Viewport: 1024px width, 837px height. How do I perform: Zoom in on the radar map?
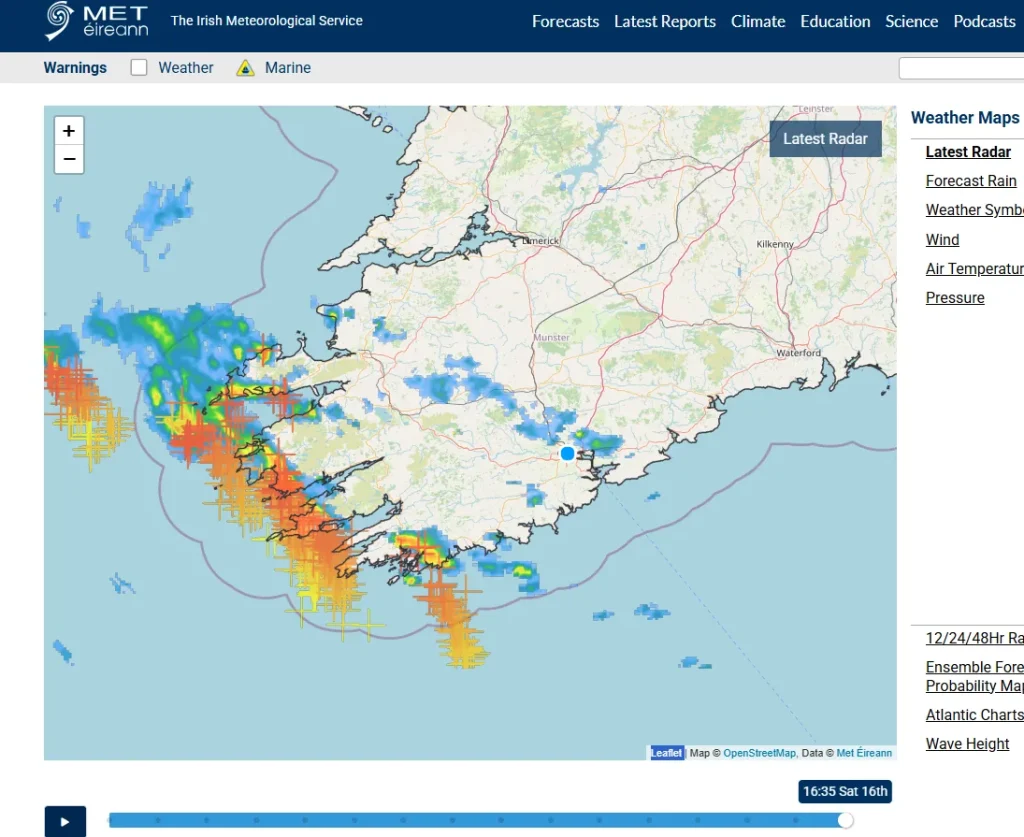coord(68,130)
